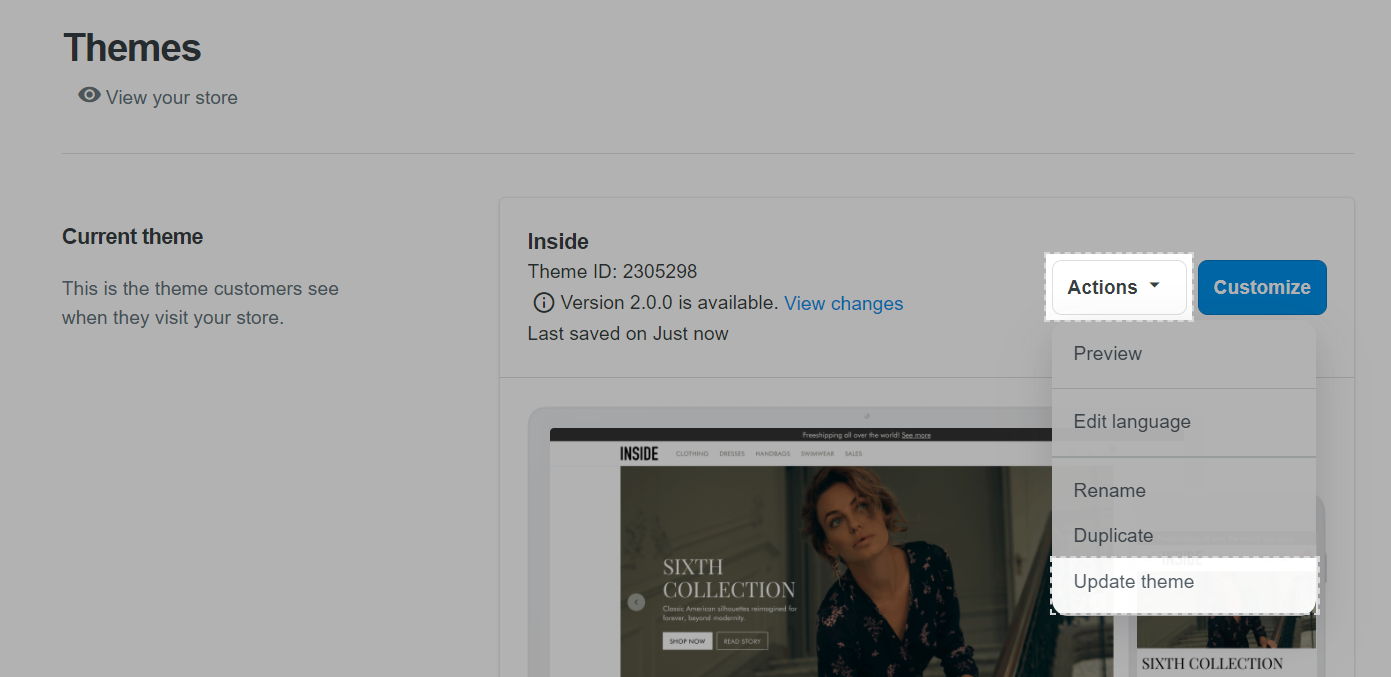Screen dimensions: 1391x677
Task: Click the blue Customize button
Action: [x=1262, y=287]
